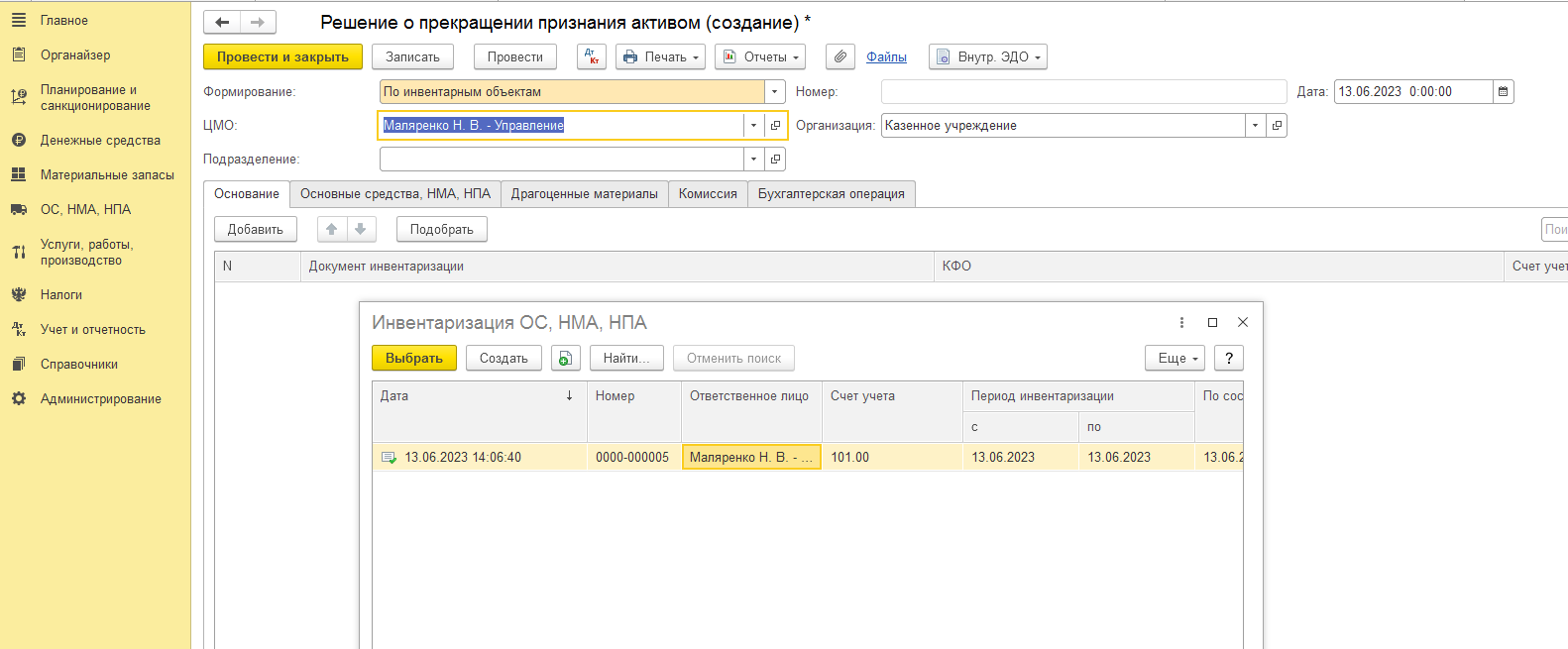1568x649 pixels.
Task: Click the help question mark button
Action: pos(1229,358)
